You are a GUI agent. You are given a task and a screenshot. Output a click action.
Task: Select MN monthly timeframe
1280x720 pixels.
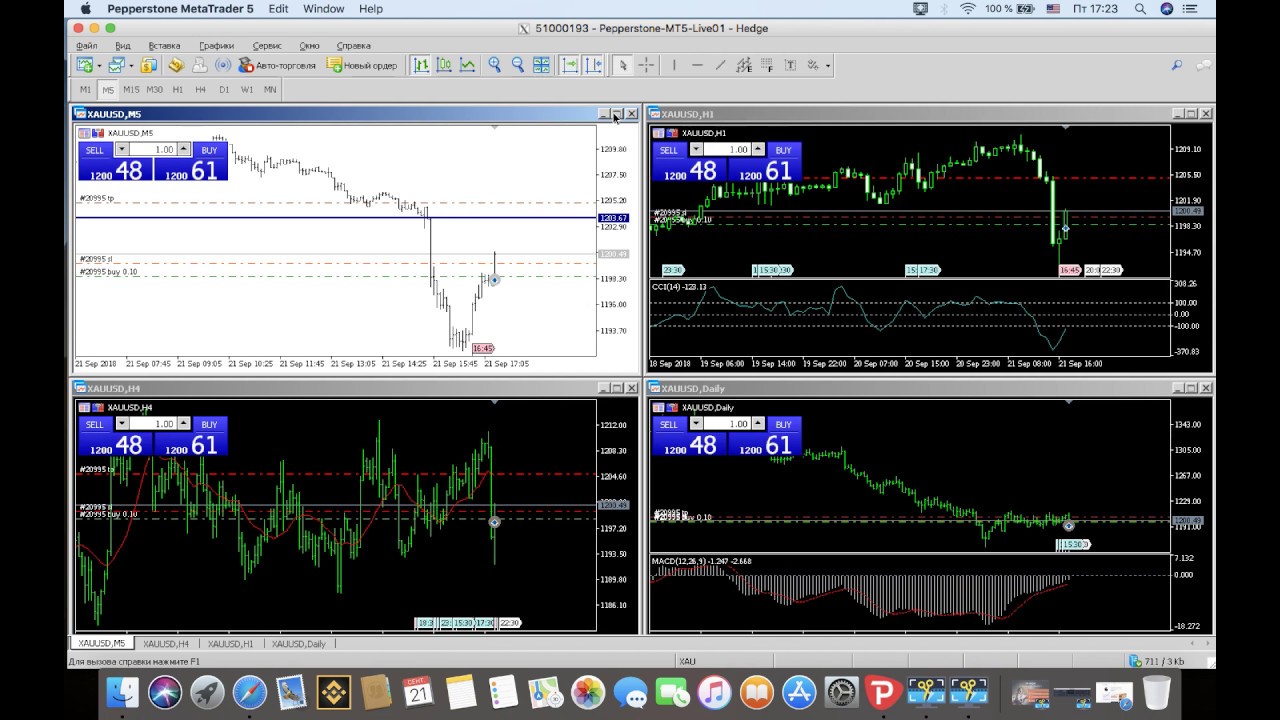pyautogui.click(x=270, y=89)
